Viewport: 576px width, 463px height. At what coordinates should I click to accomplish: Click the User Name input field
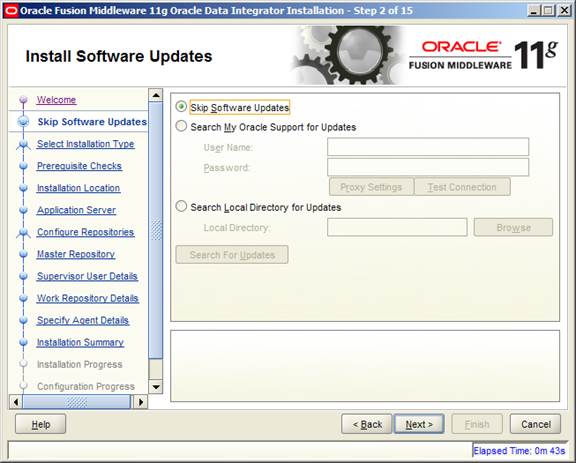pos(428,147)
